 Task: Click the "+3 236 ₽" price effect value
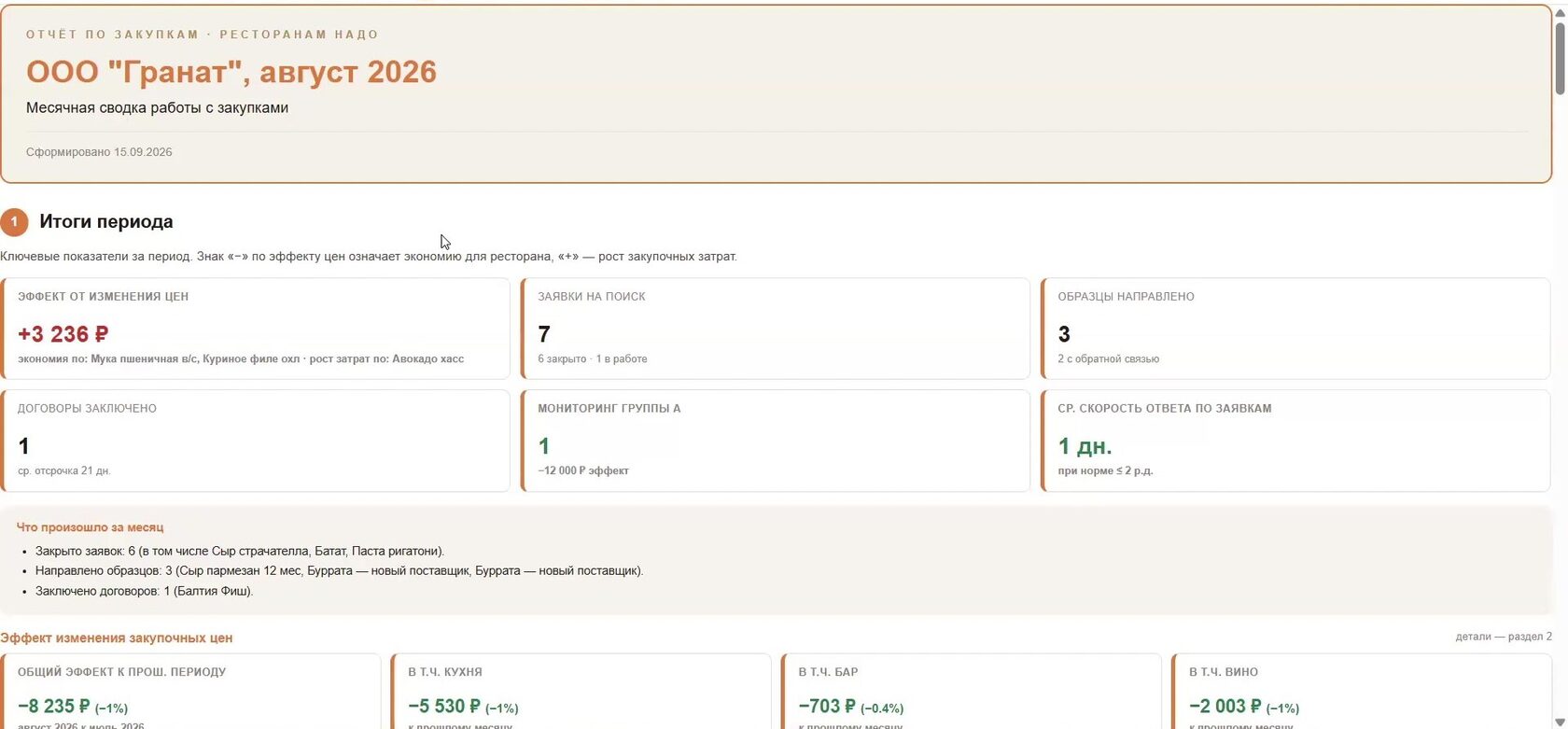[63, 334]
